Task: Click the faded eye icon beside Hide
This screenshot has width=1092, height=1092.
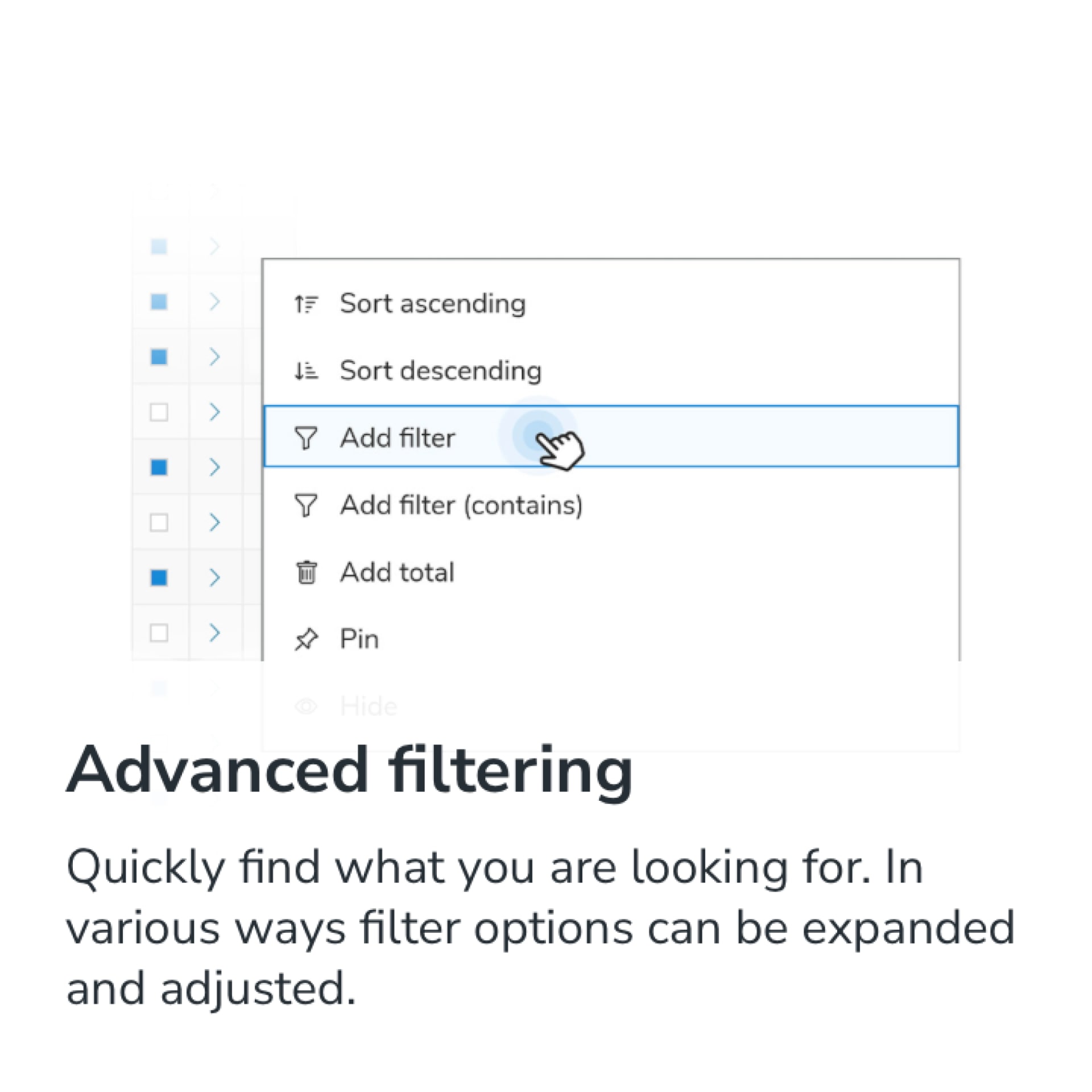Action: (x=306, y=706)
